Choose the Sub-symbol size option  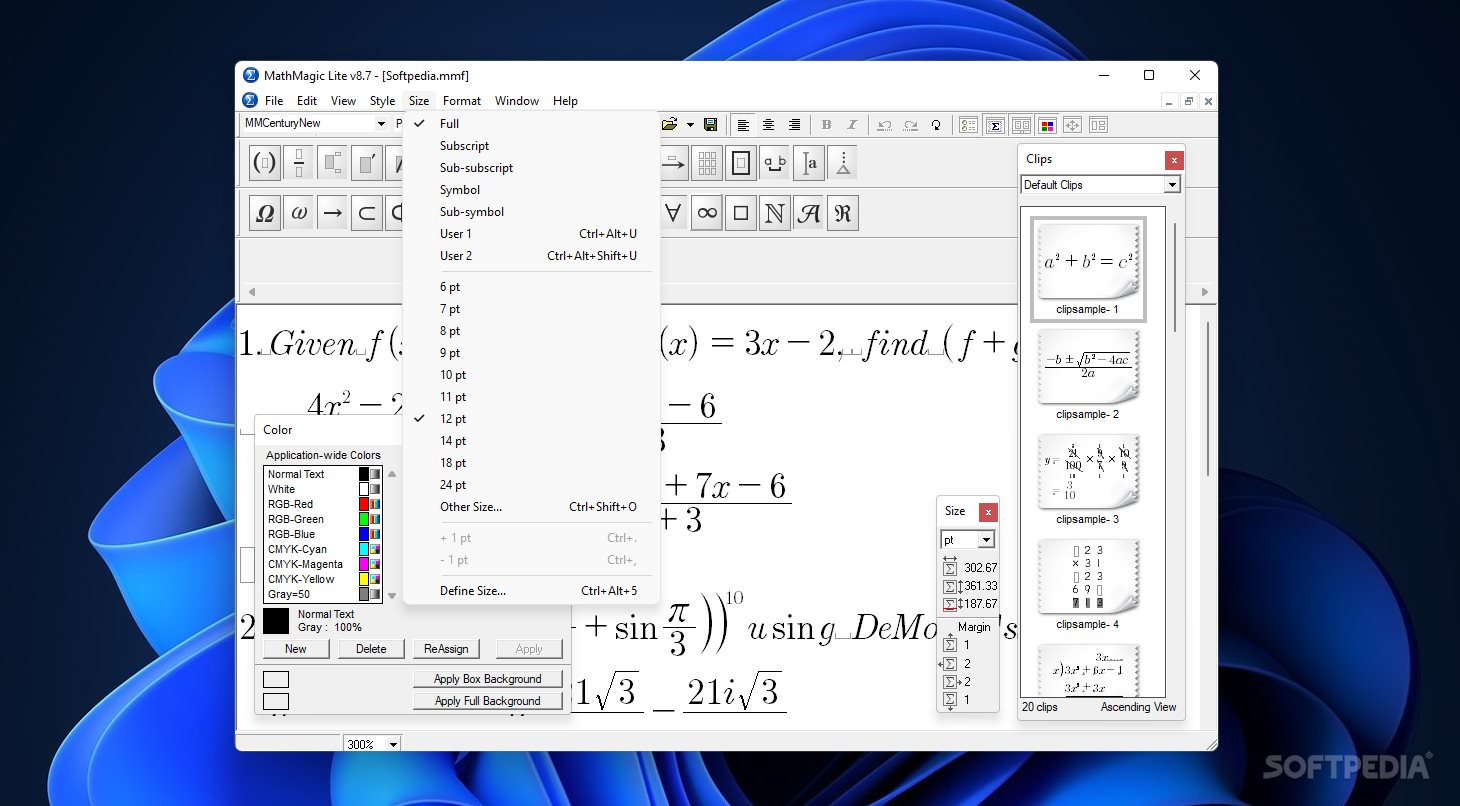(x=531, y=212)
